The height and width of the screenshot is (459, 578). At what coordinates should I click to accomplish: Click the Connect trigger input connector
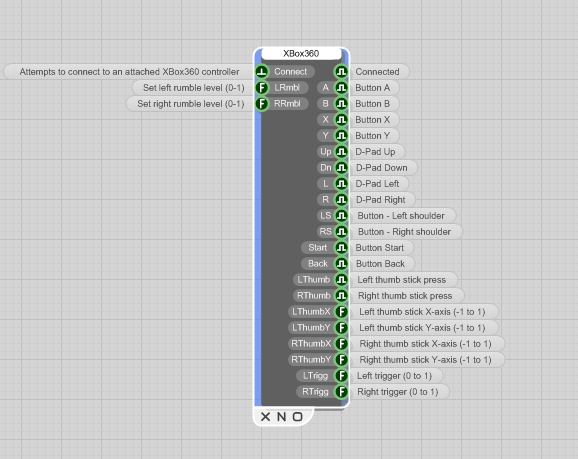point(262,72)
